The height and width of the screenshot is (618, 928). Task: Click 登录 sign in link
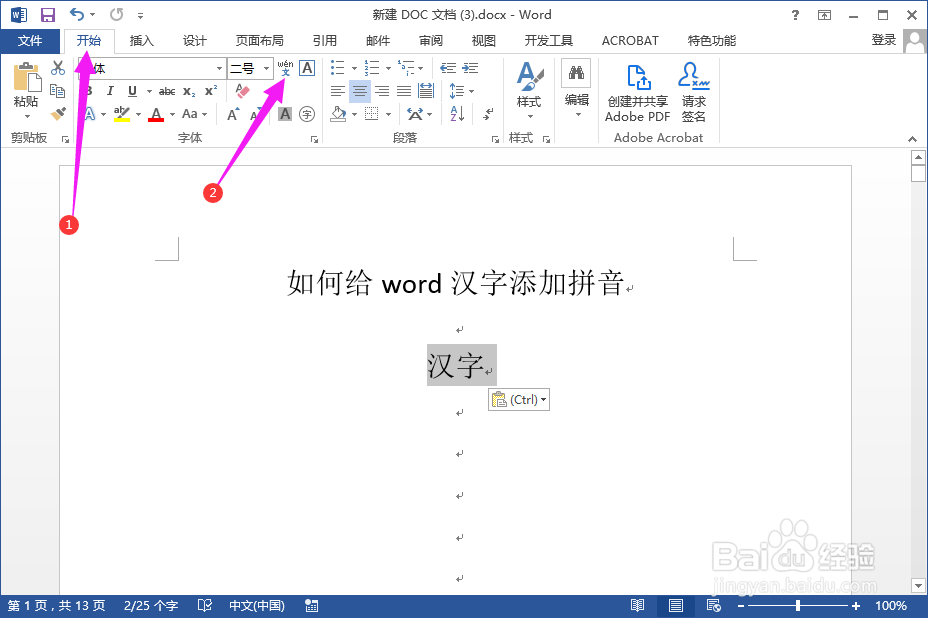point(884,40)
